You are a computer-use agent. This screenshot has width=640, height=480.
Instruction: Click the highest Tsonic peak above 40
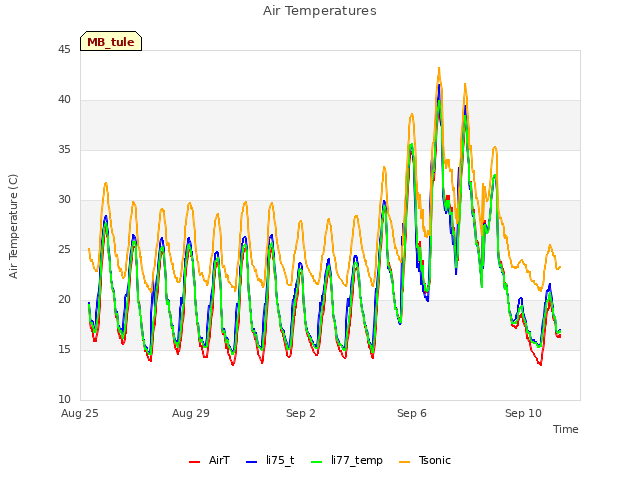point(439,68)
